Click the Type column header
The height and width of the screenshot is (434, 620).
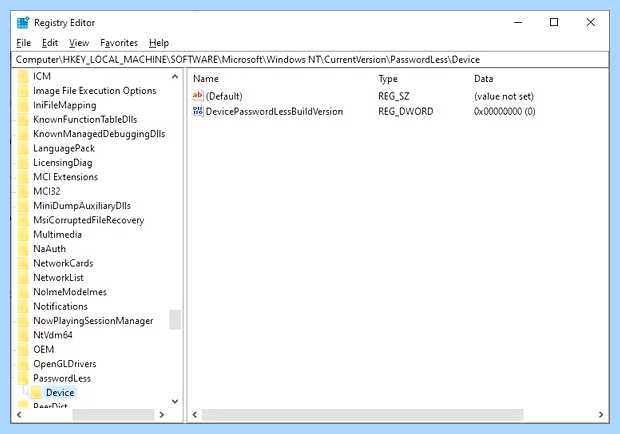388,79
